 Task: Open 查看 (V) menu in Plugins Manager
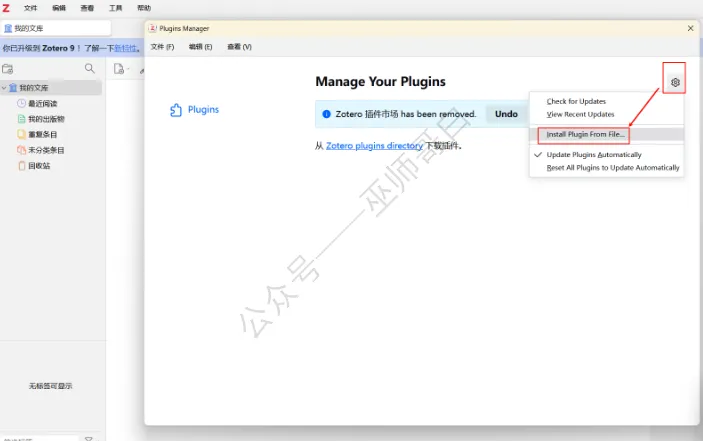(239, 47)
